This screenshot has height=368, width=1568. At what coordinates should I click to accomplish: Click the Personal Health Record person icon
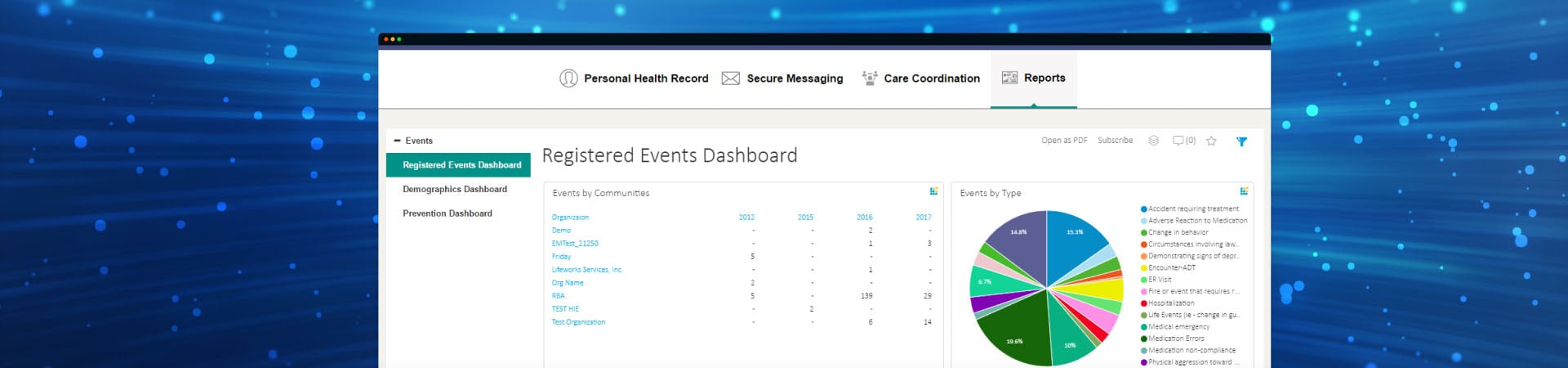(x=568, y=79)
